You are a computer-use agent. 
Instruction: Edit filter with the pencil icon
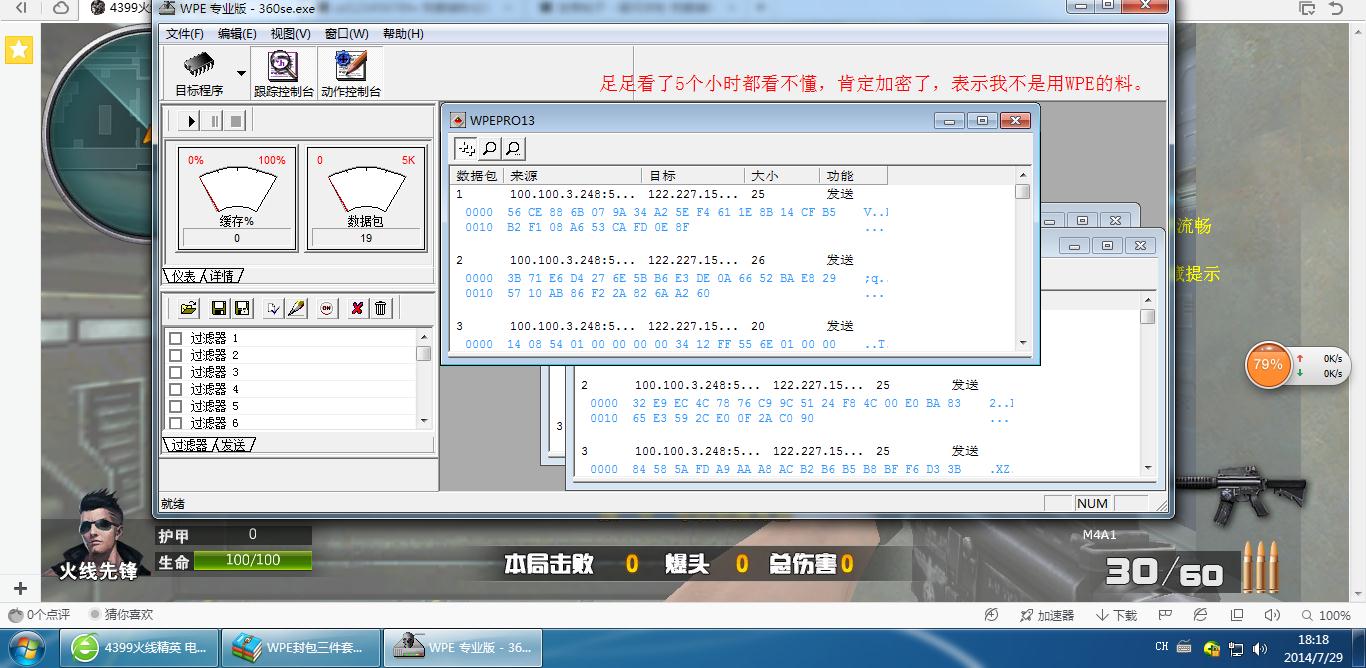pyautogui.click(x=296, y=308)
